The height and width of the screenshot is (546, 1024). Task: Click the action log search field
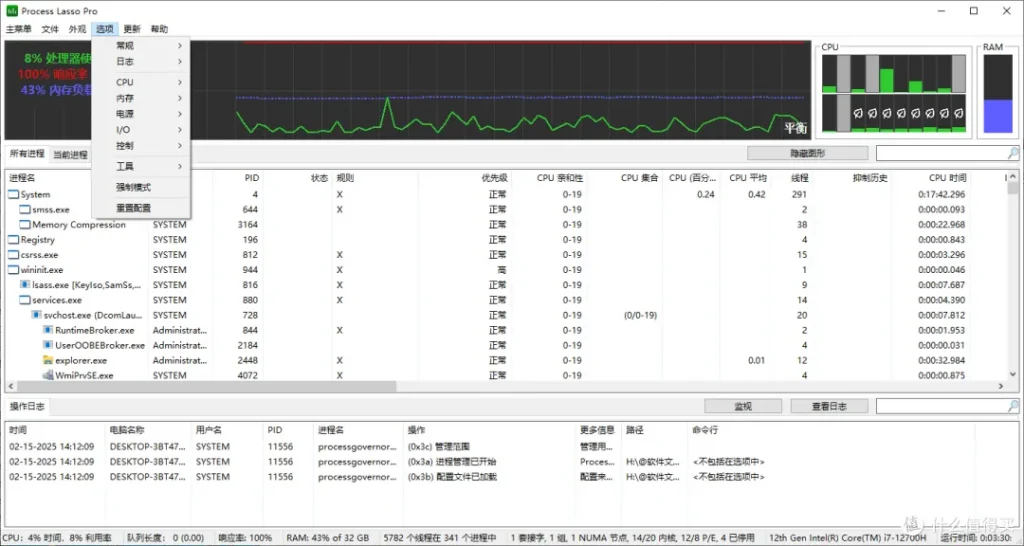941,406
